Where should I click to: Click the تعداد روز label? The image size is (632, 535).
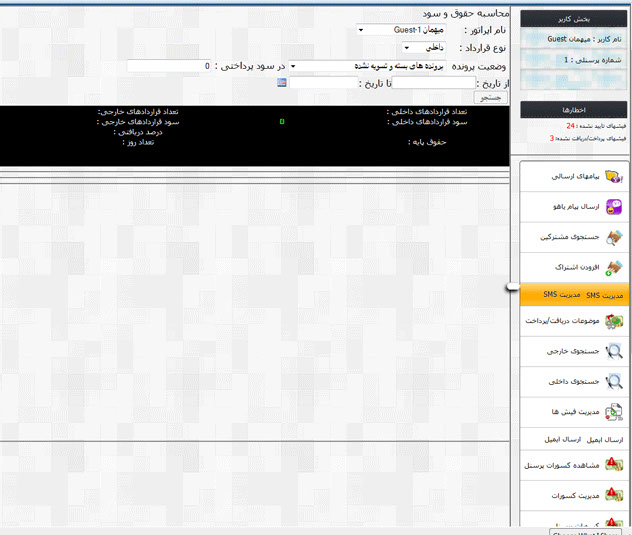pyautogui.click(x=138, y=142)
